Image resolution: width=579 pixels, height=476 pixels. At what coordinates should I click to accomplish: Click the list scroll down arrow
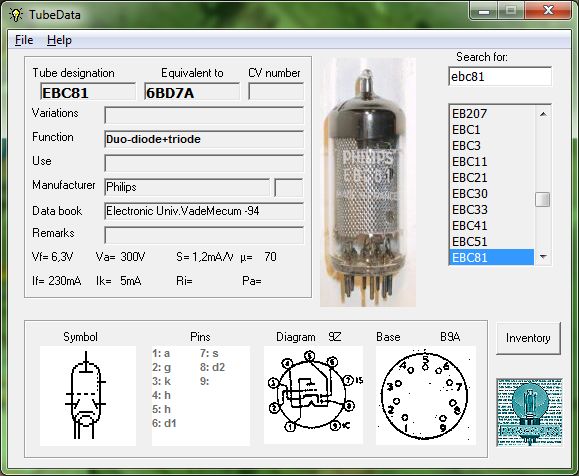pyautogui.click(x=543, y=257)
